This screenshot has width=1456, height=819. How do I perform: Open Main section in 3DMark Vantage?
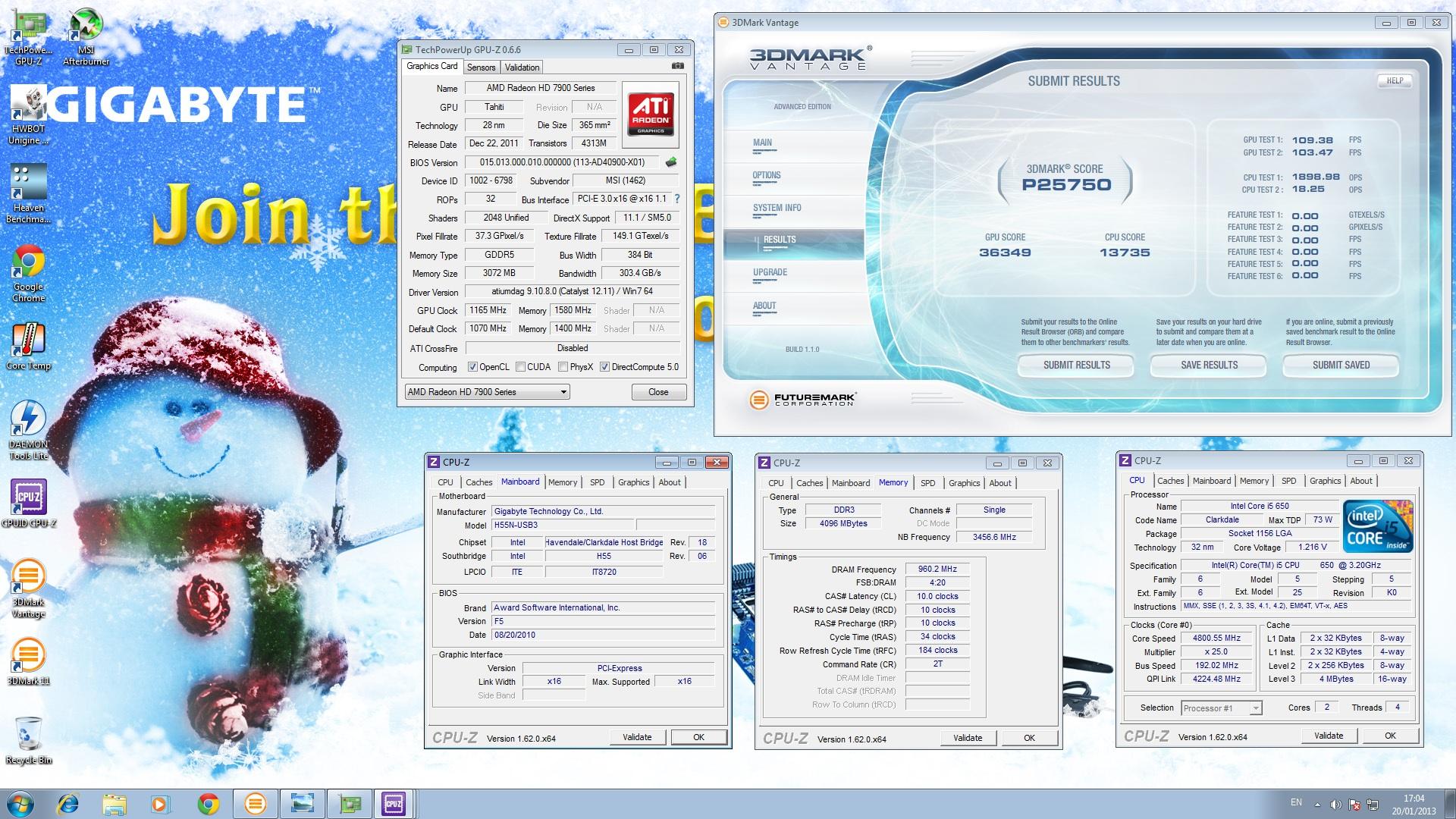point(762,143)
